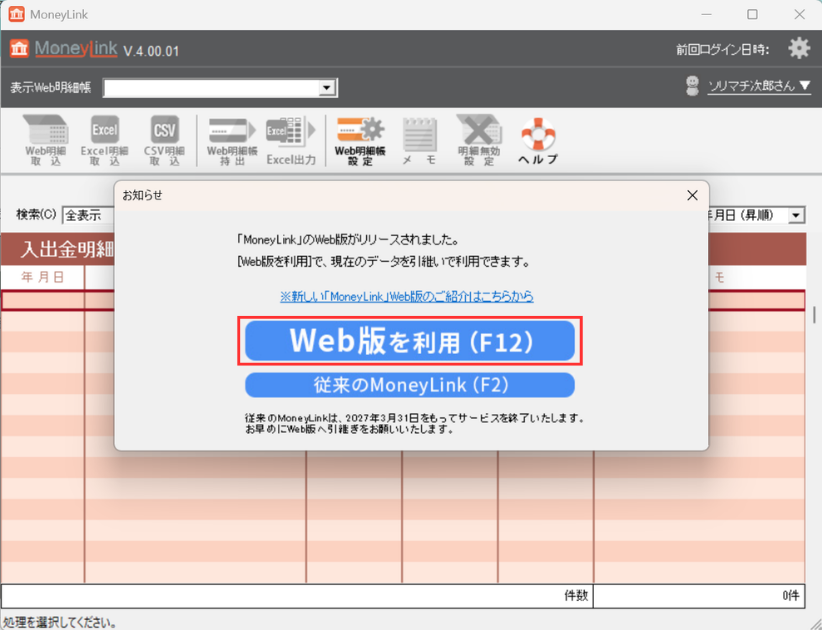This screenshot has height=630, width=822.
Task: Open the ソリマチ次郎さん user menu
Action: pyautogui.click(x=759, y=85)
